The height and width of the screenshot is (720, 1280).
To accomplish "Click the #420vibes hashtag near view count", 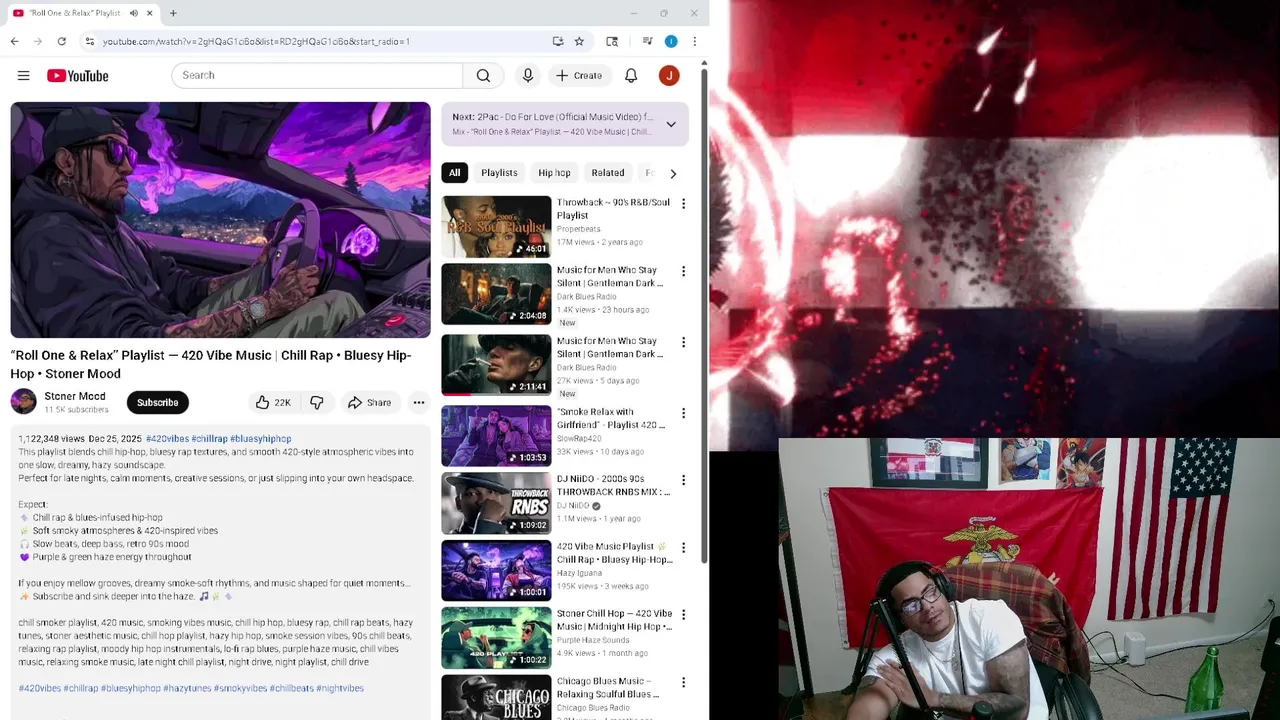I will tap(167, 439).
